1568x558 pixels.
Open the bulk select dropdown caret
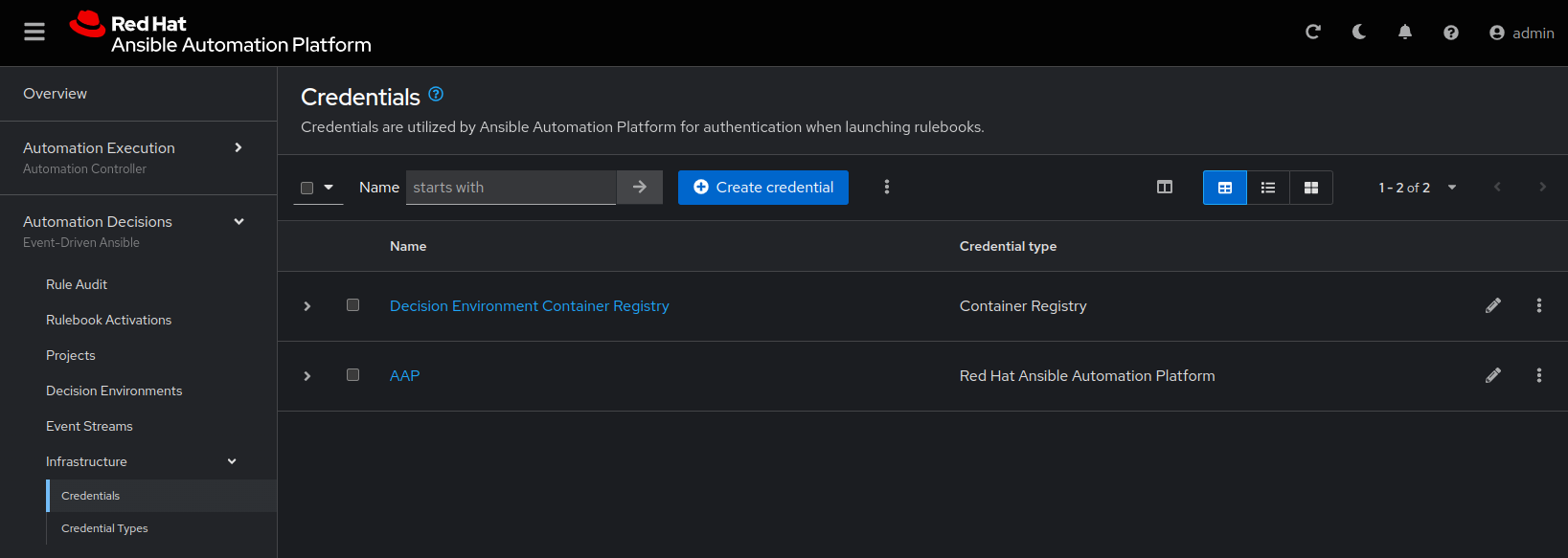[329, 188]
